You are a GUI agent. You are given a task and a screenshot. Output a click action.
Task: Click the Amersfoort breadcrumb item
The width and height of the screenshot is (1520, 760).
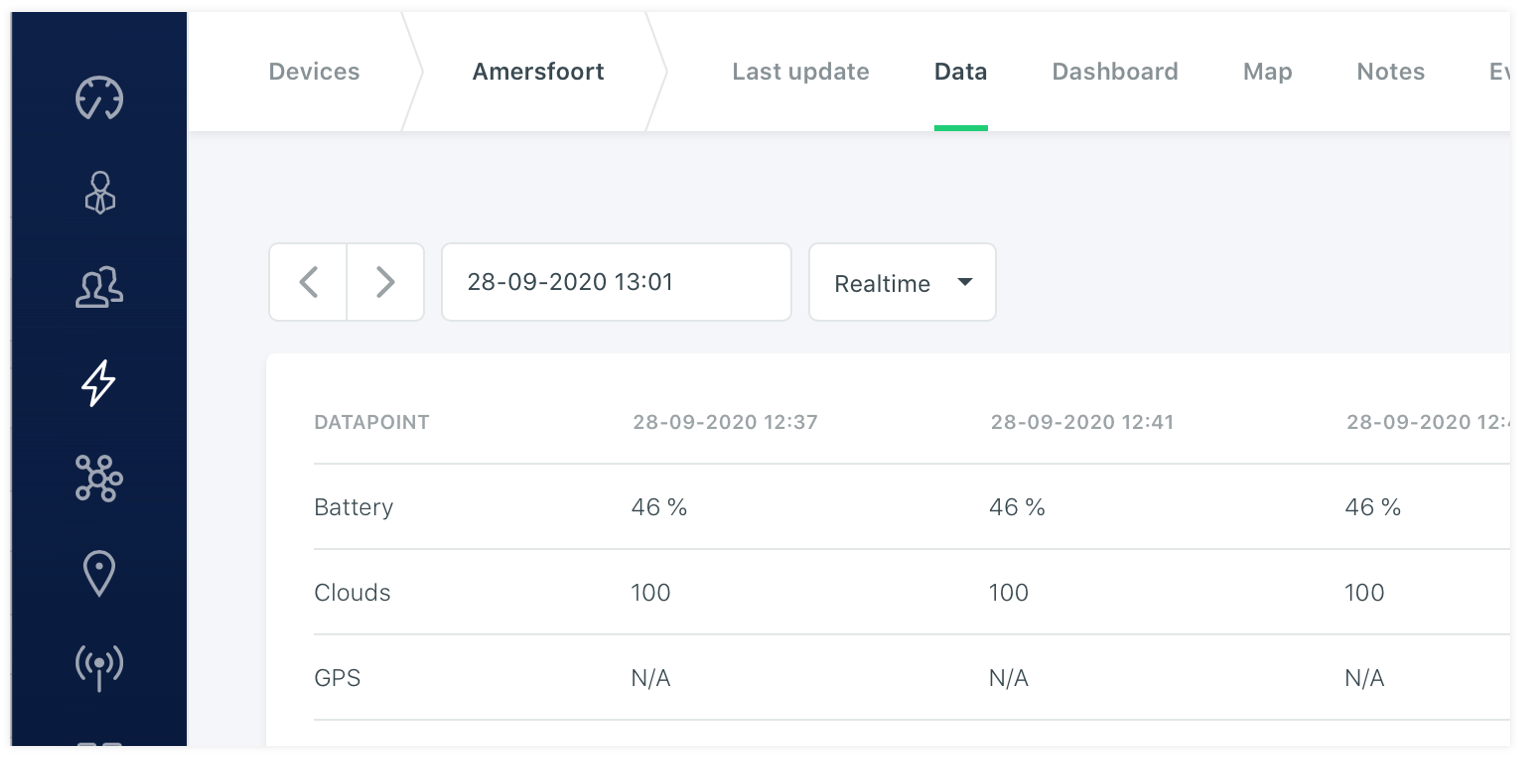pyautogui.click(x=538, y=72)
